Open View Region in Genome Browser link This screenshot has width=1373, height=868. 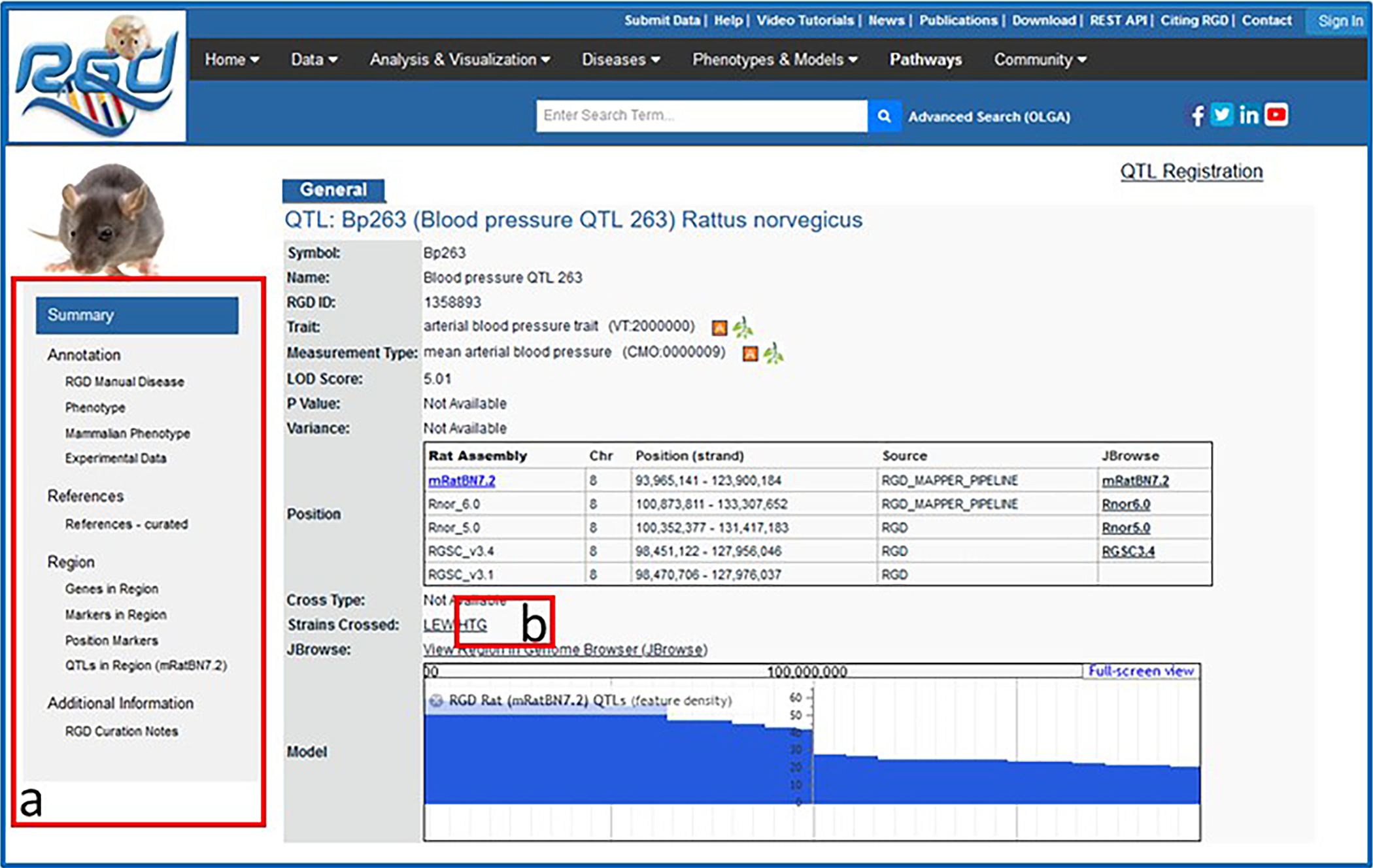coord(566,650)
